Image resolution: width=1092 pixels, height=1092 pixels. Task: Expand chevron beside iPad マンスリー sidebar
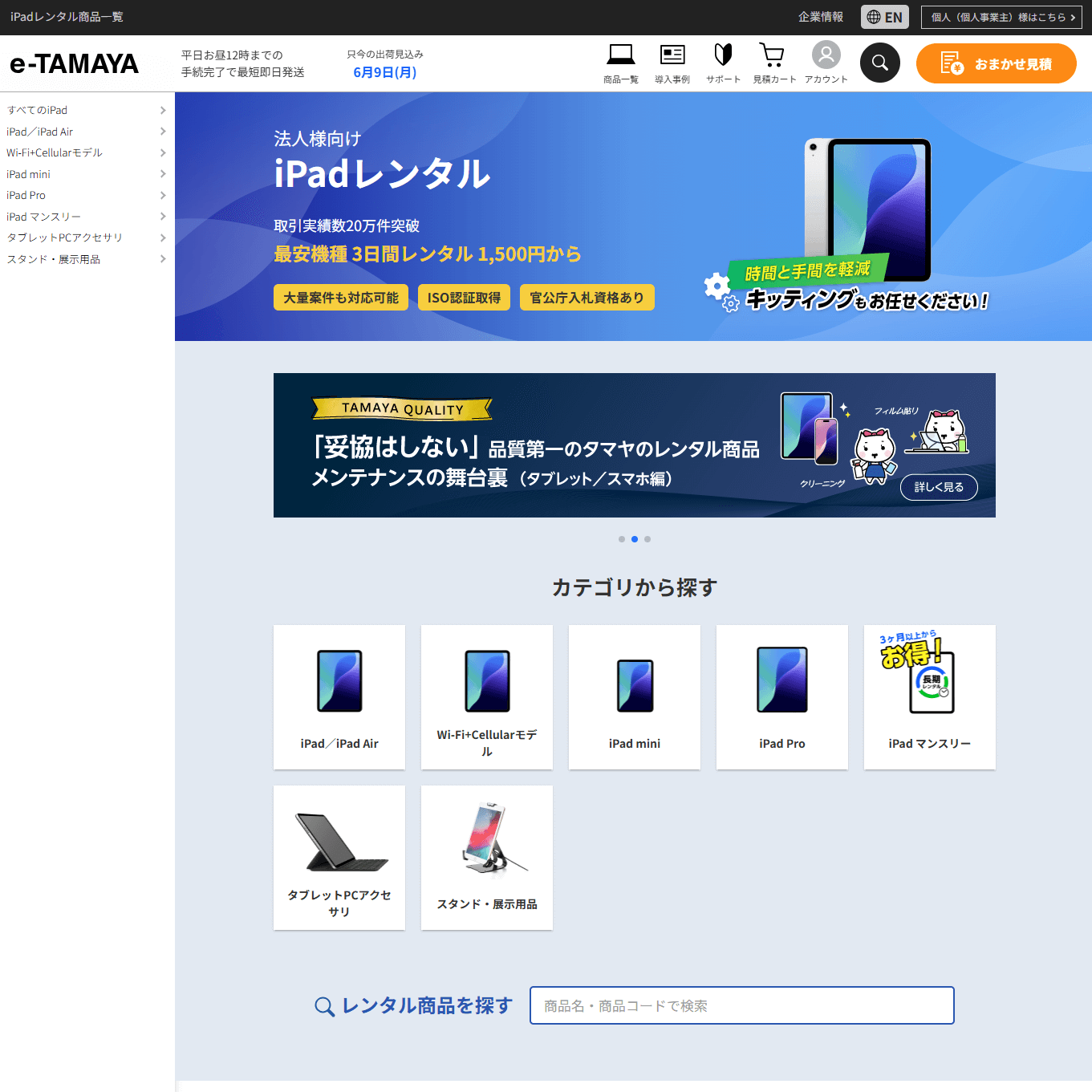pyautogui.click(x=163, y=217)
